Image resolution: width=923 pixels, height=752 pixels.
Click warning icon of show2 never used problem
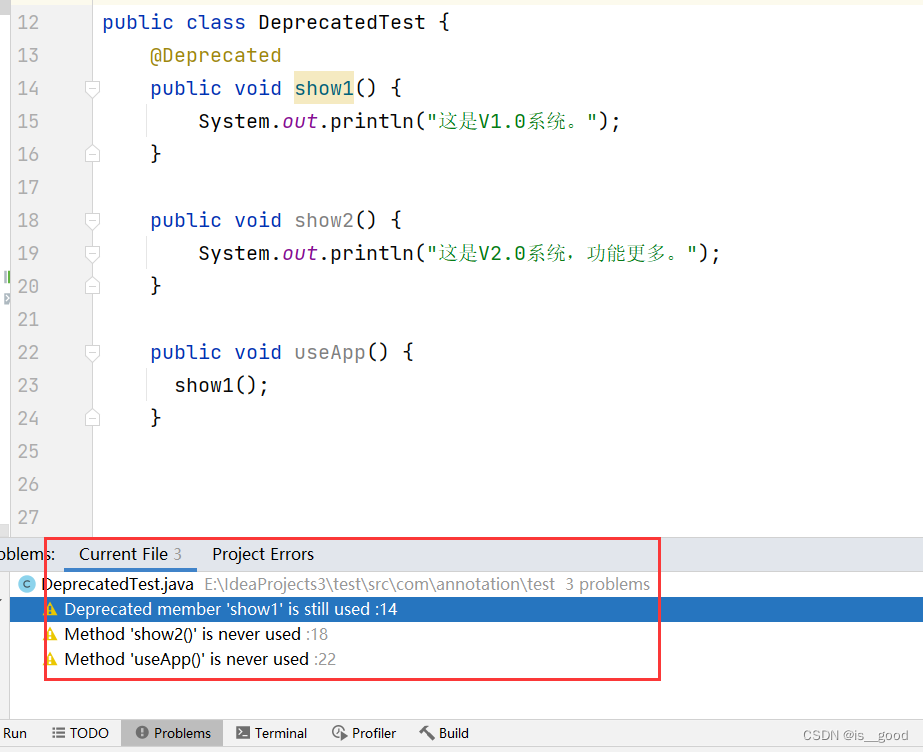[x=51, y=634]
